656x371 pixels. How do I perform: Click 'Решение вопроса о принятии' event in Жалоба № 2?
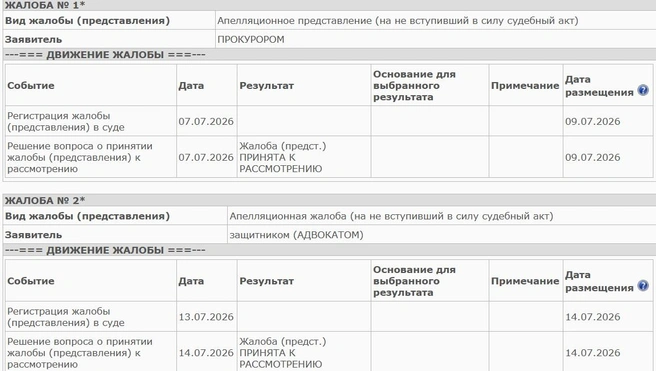79,353
